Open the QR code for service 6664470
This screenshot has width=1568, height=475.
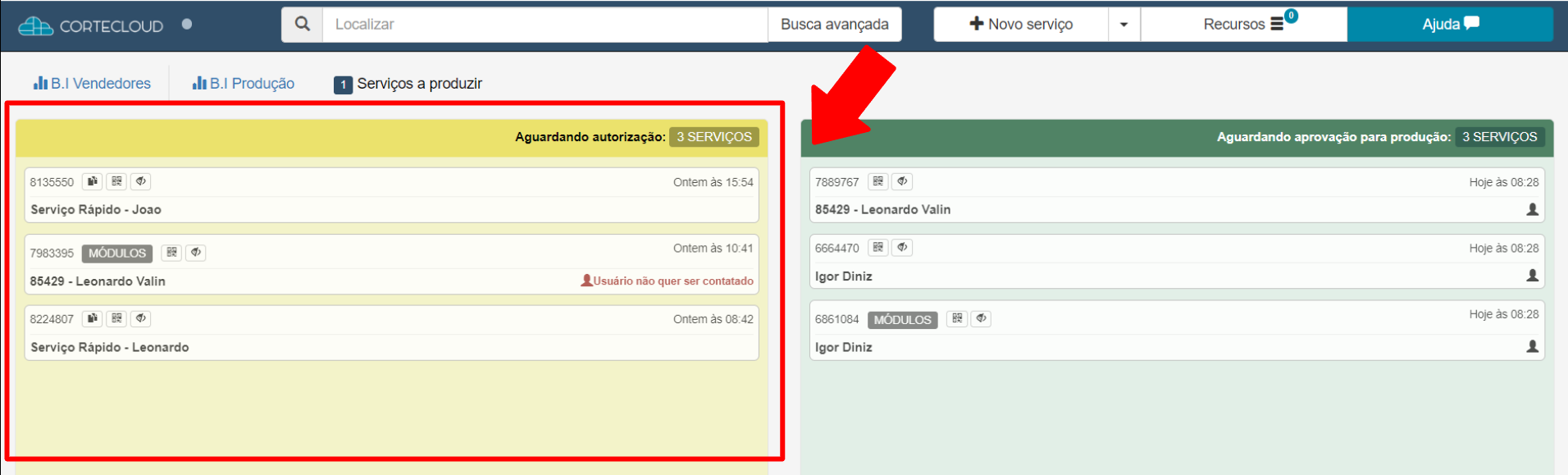point(878,247)
